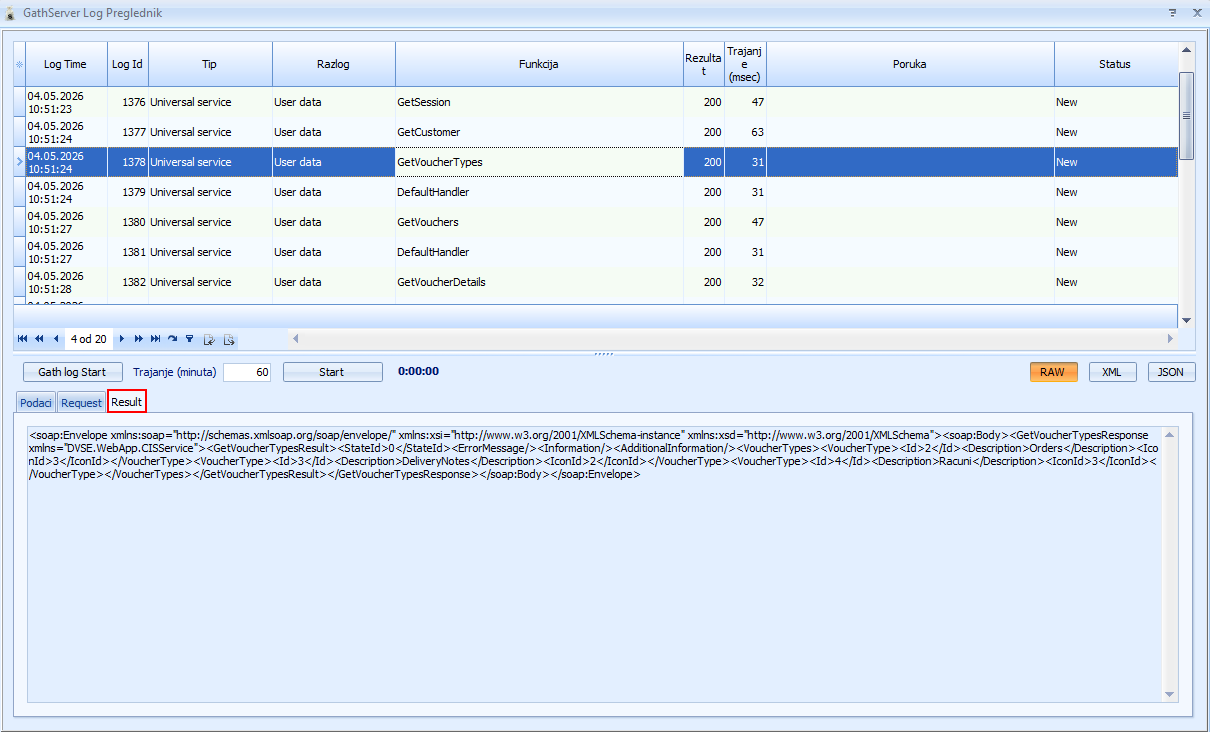Open the filter funnel icon in navigator
Screen dimensions: 1210x732
(x=189, y=339)
